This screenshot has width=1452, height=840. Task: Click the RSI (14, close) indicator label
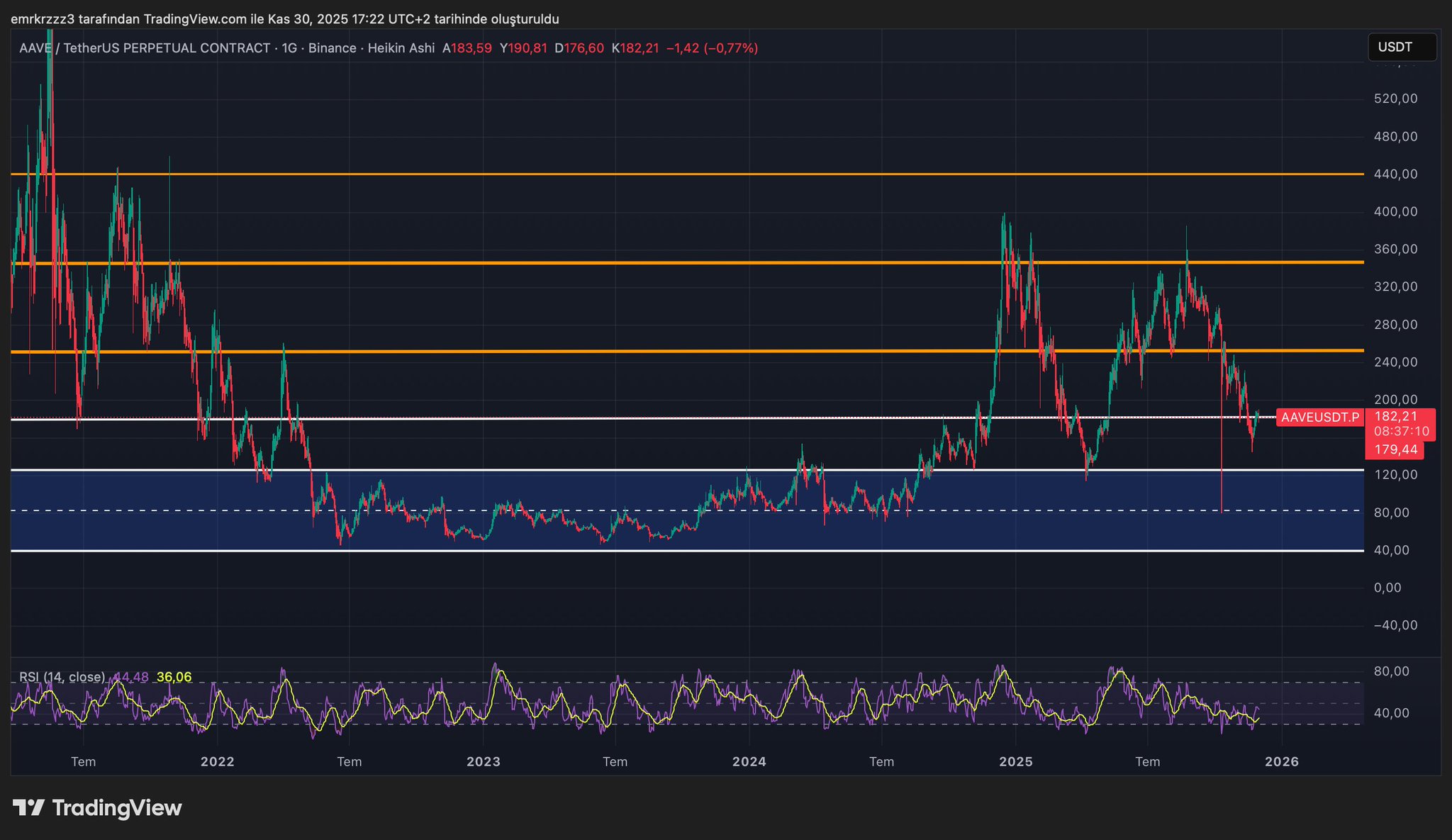click(62, 677)
